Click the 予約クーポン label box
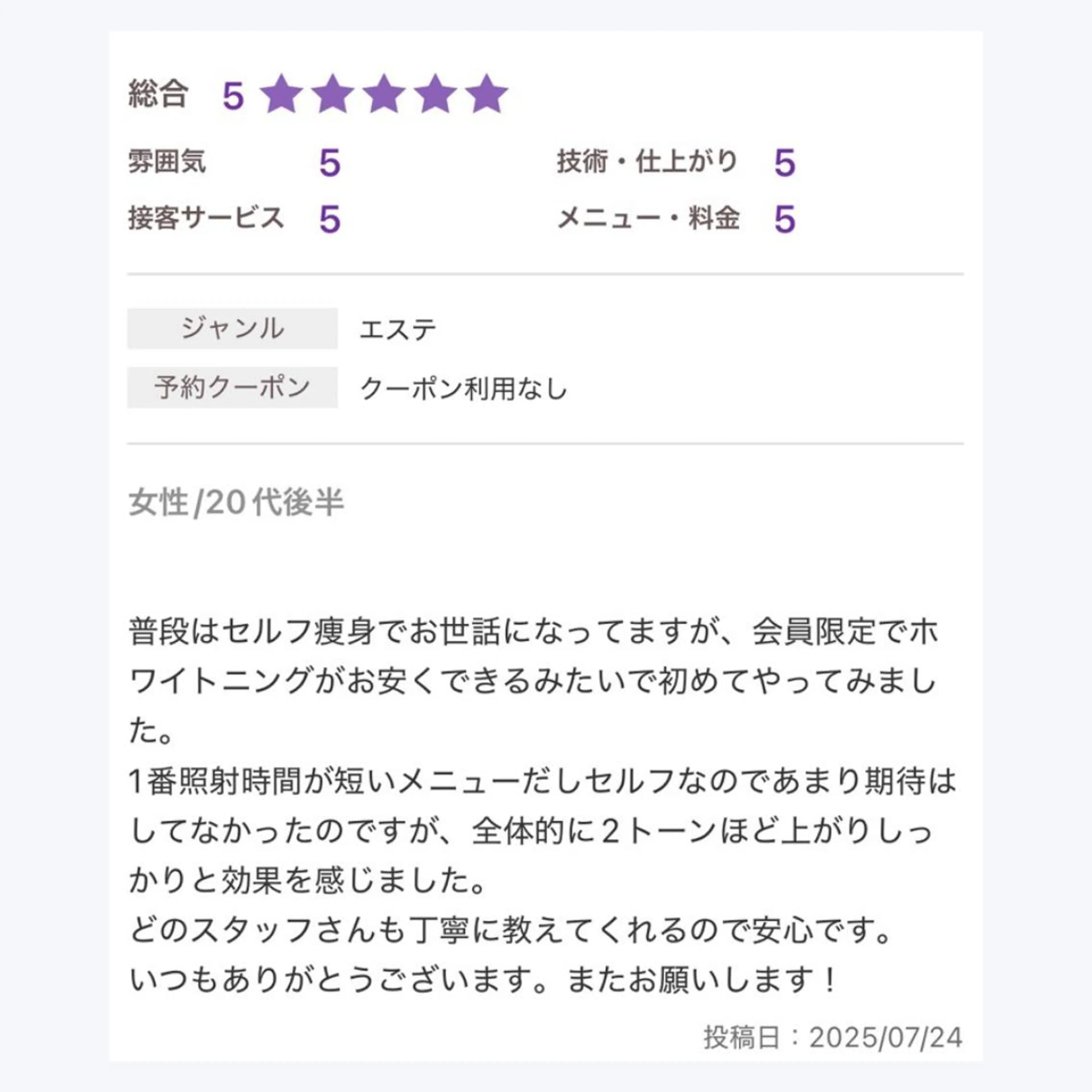This screenshot has height=1092, width=1092. click(232, 388)
